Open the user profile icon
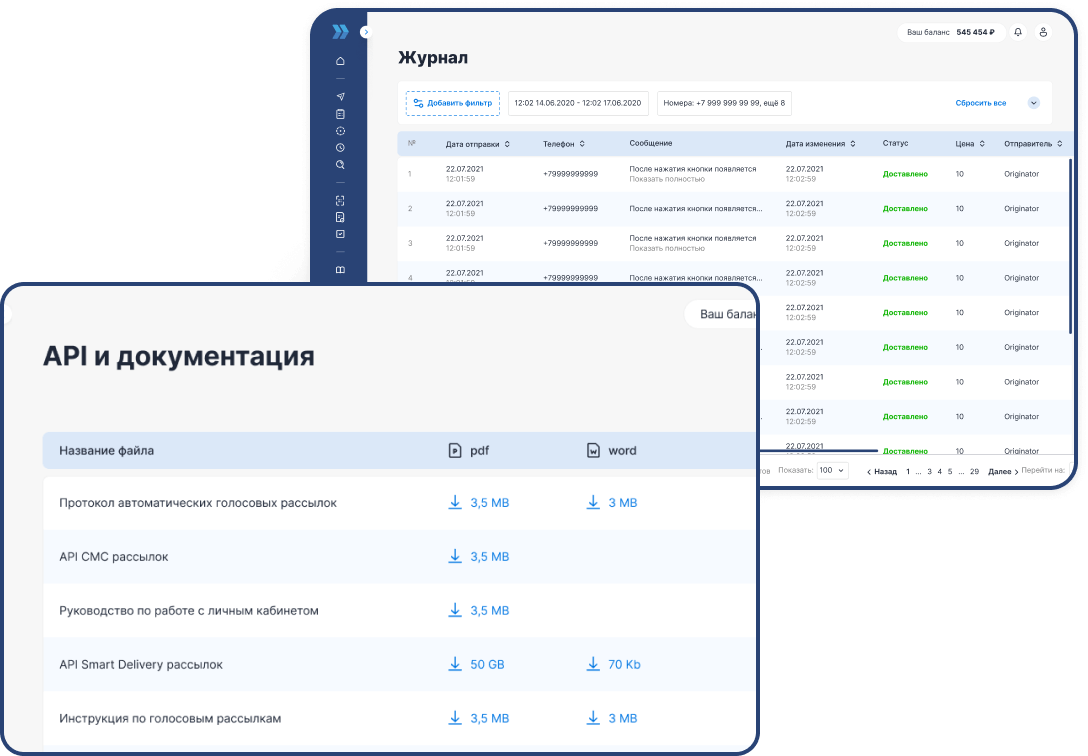Viewport: 1088px width, 756px height. tap(1043, 32)
